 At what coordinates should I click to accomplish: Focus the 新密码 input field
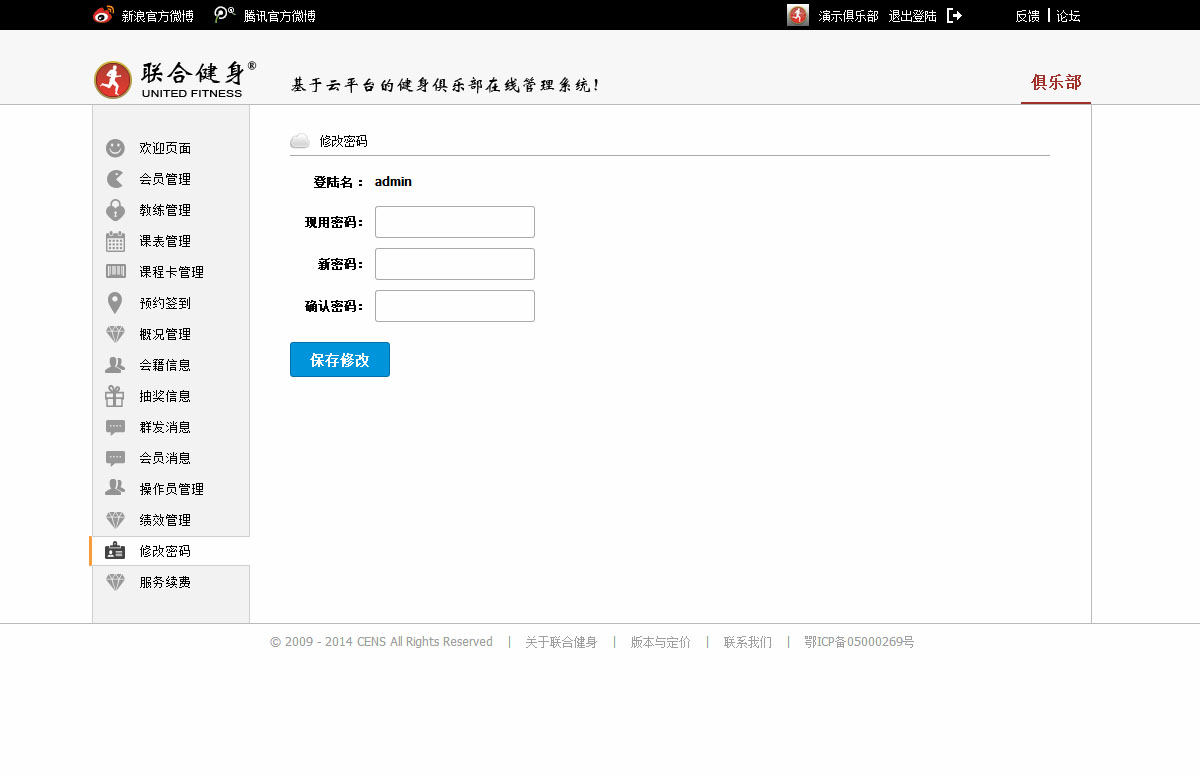coord(455,264)
